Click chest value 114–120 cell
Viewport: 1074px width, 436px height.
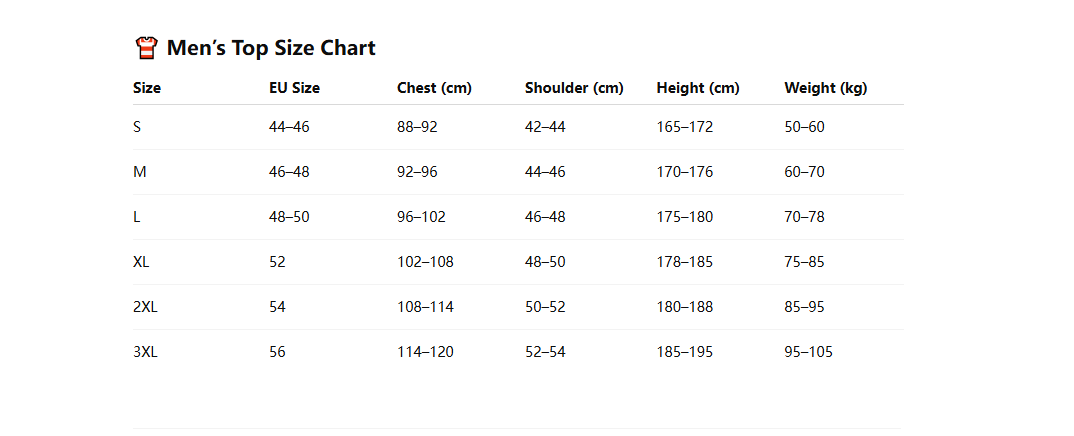tap(425, 352)
